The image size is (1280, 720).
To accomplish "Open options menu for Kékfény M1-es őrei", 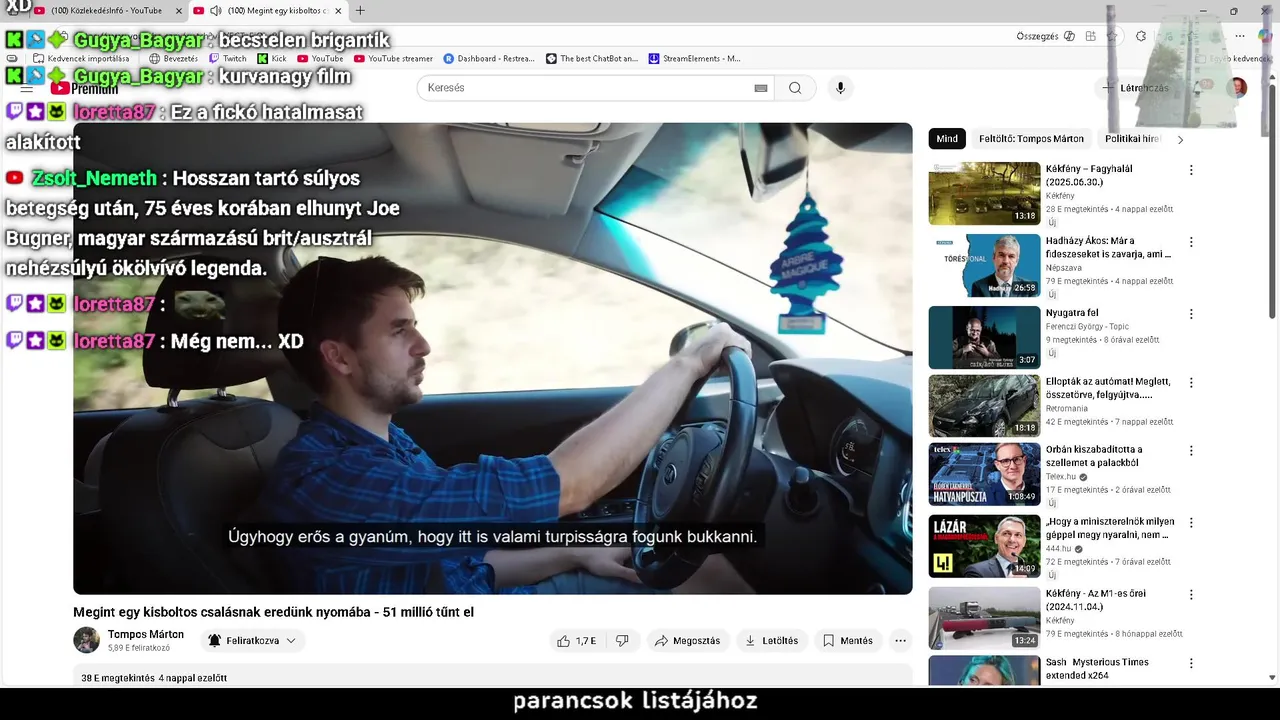I will [x=1190, y=595].
